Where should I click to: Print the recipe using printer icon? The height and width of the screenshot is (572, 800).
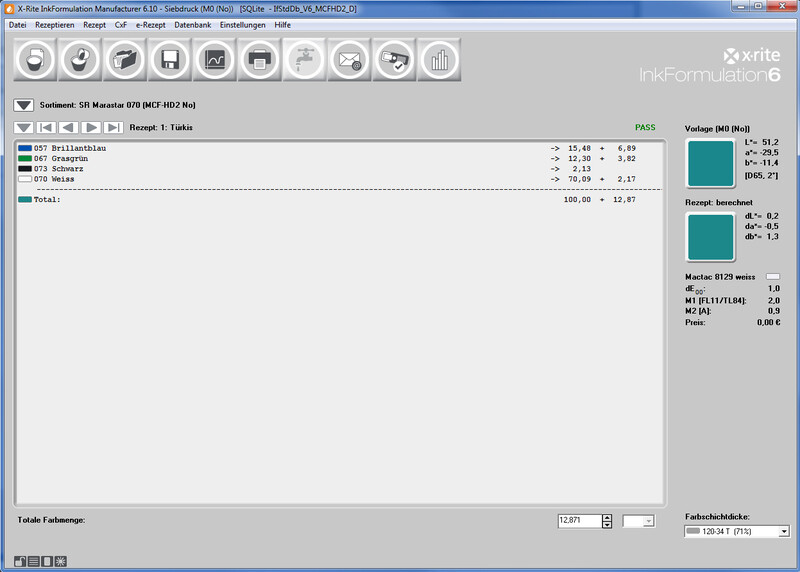point(260,60)
